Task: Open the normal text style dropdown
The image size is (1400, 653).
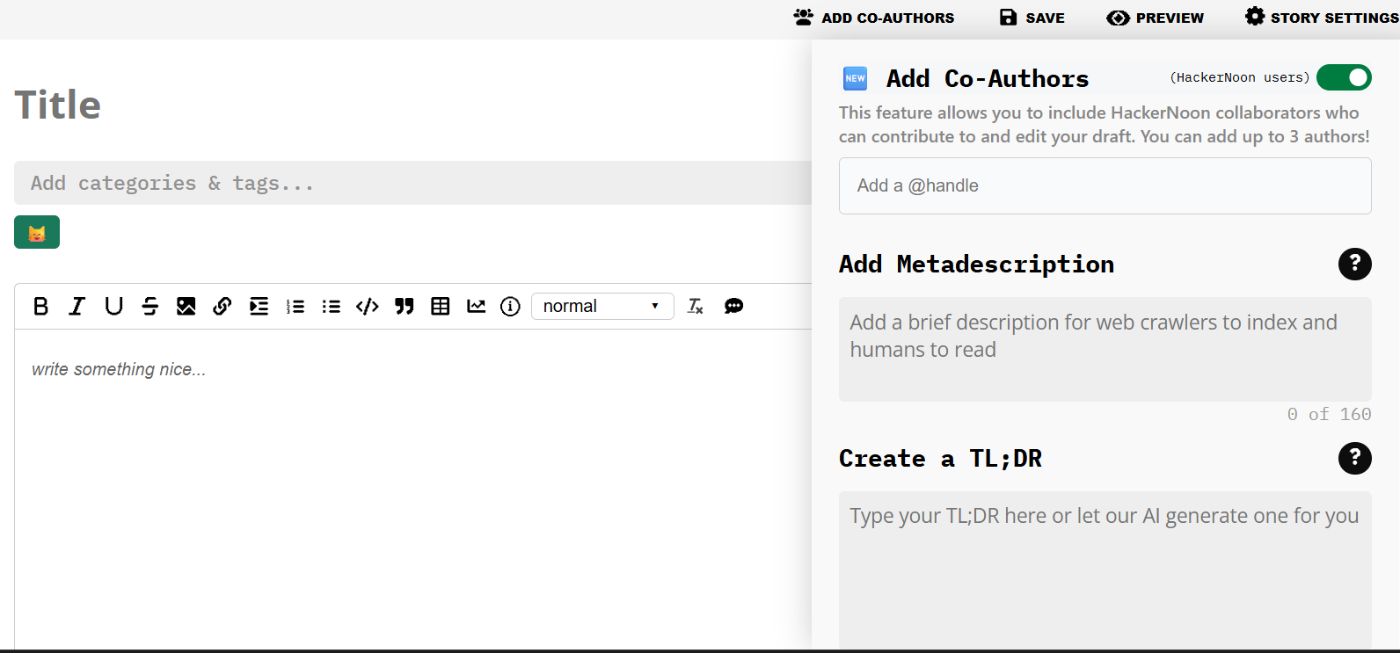Action: [x=602, y=306]
